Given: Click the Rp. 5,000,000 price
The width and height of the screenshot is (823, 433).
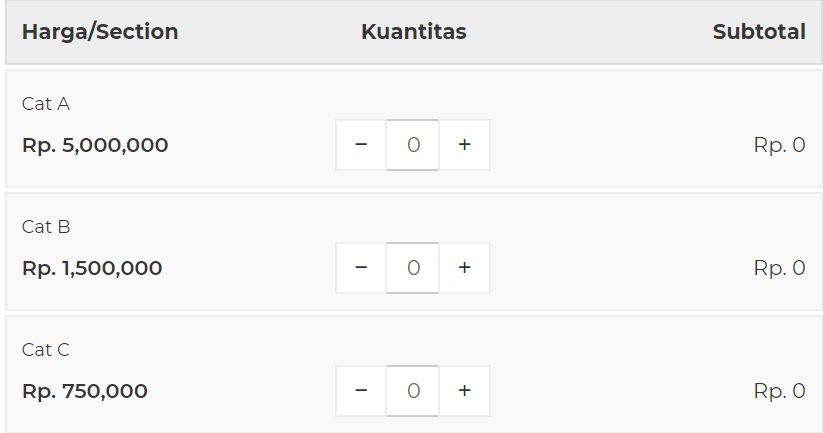Looking at the screenshot, I should tap(95, 145).
